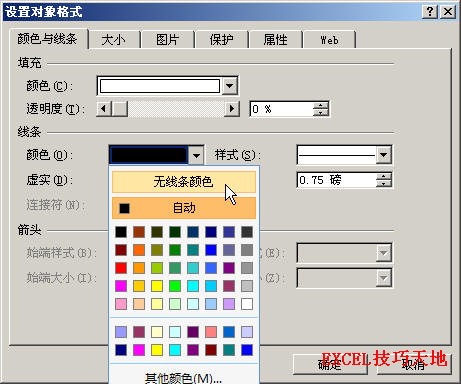Close the 设置对象格式 dialog
This screenshot has height=384, width=461.
(x=448, y=12)
